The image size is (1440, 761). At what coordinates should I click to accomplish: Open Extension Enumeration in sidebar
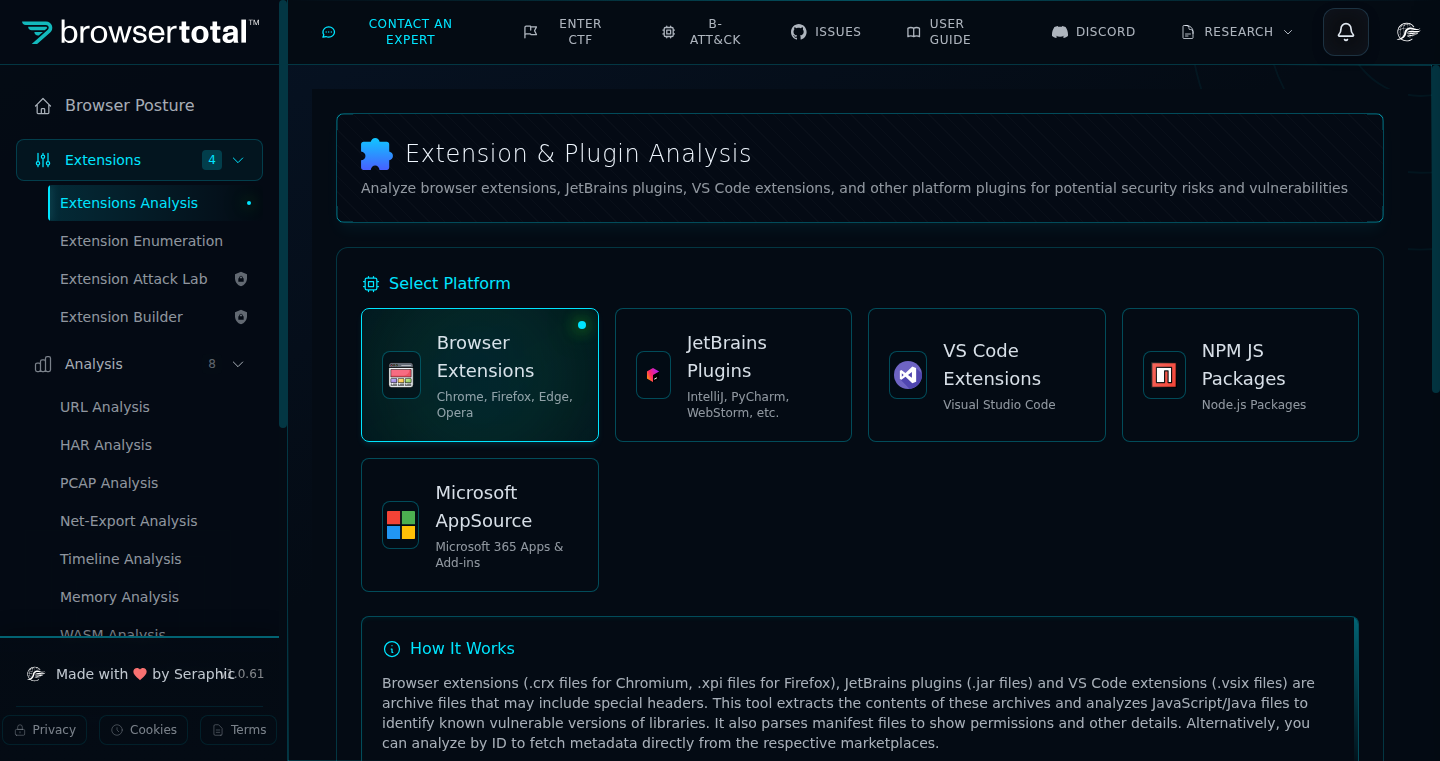pyautogui.click(x=155, y=241)
